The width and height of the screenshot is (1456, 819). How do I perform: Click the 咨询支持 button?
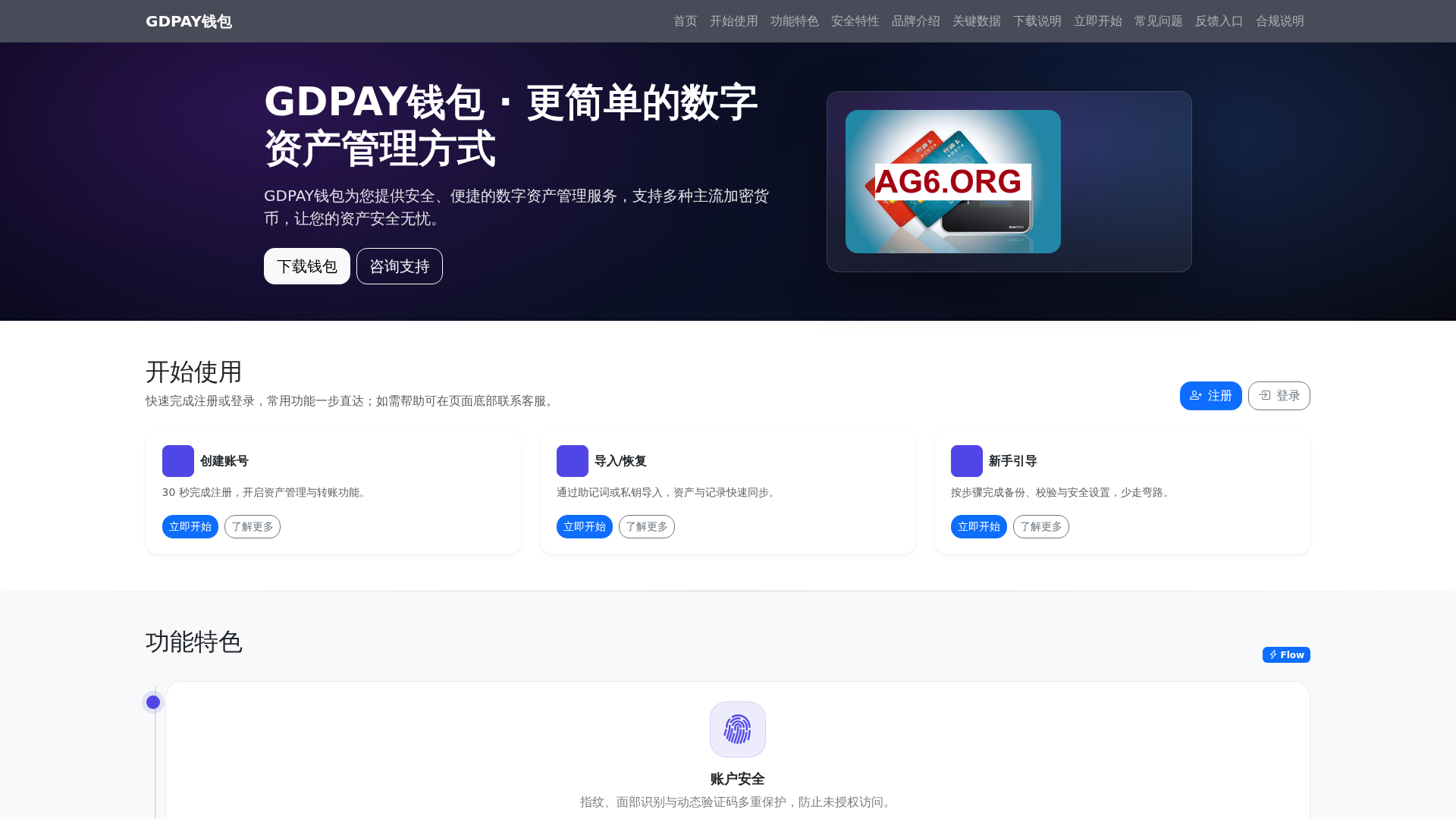point(400,266)
